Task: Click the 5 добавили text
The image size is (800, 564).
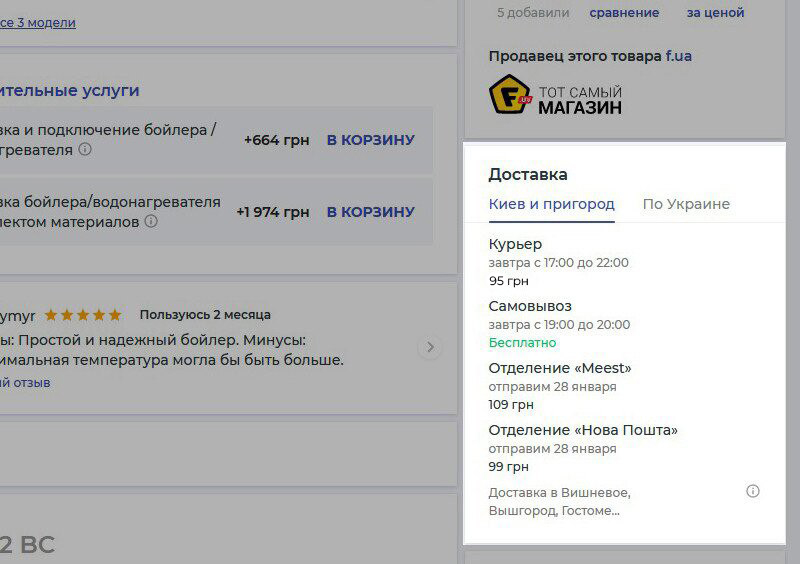Action: 533,13
